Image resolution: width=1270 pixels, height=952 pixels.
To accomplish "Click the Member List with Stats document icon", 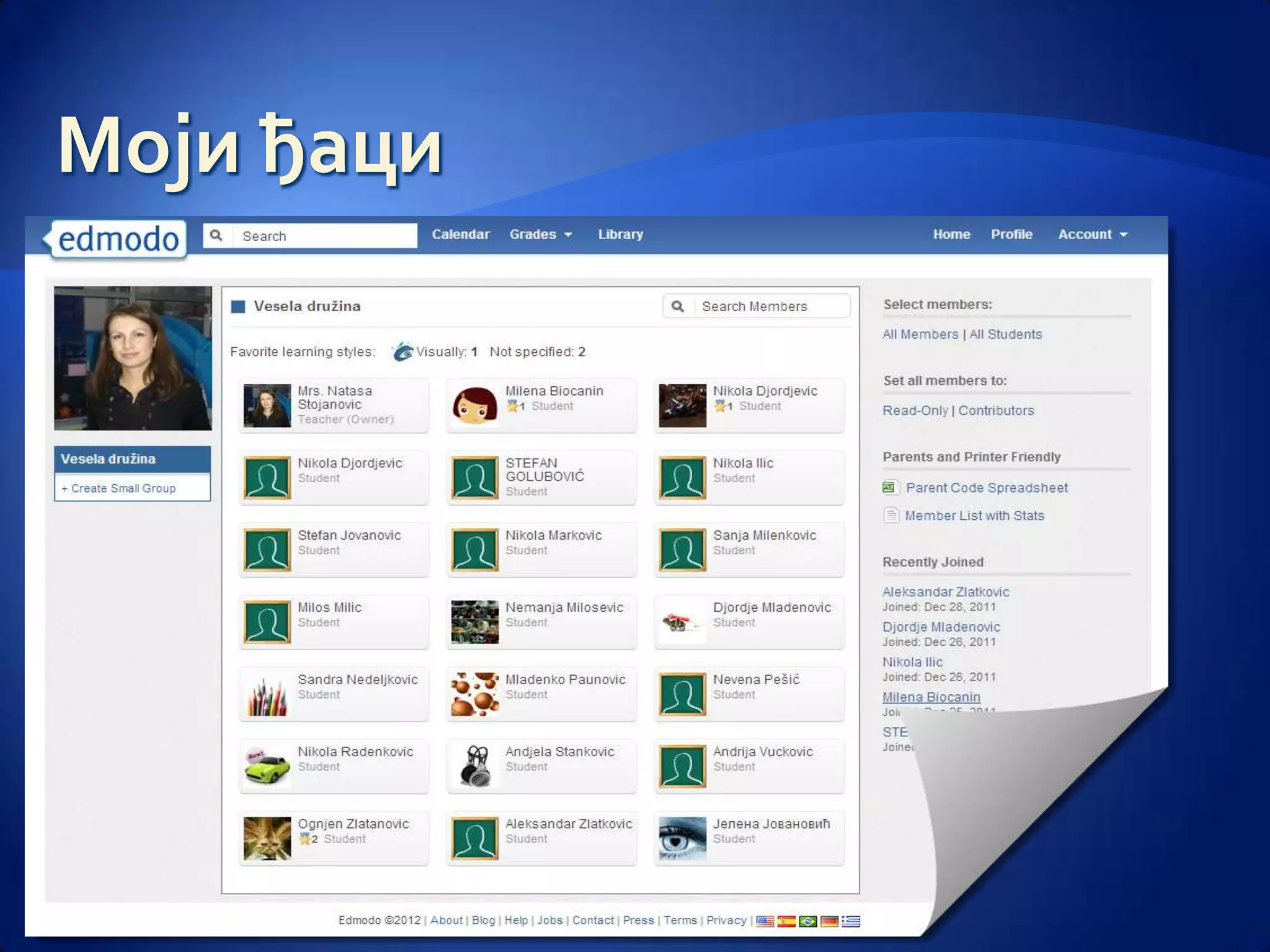I will 891,516.
